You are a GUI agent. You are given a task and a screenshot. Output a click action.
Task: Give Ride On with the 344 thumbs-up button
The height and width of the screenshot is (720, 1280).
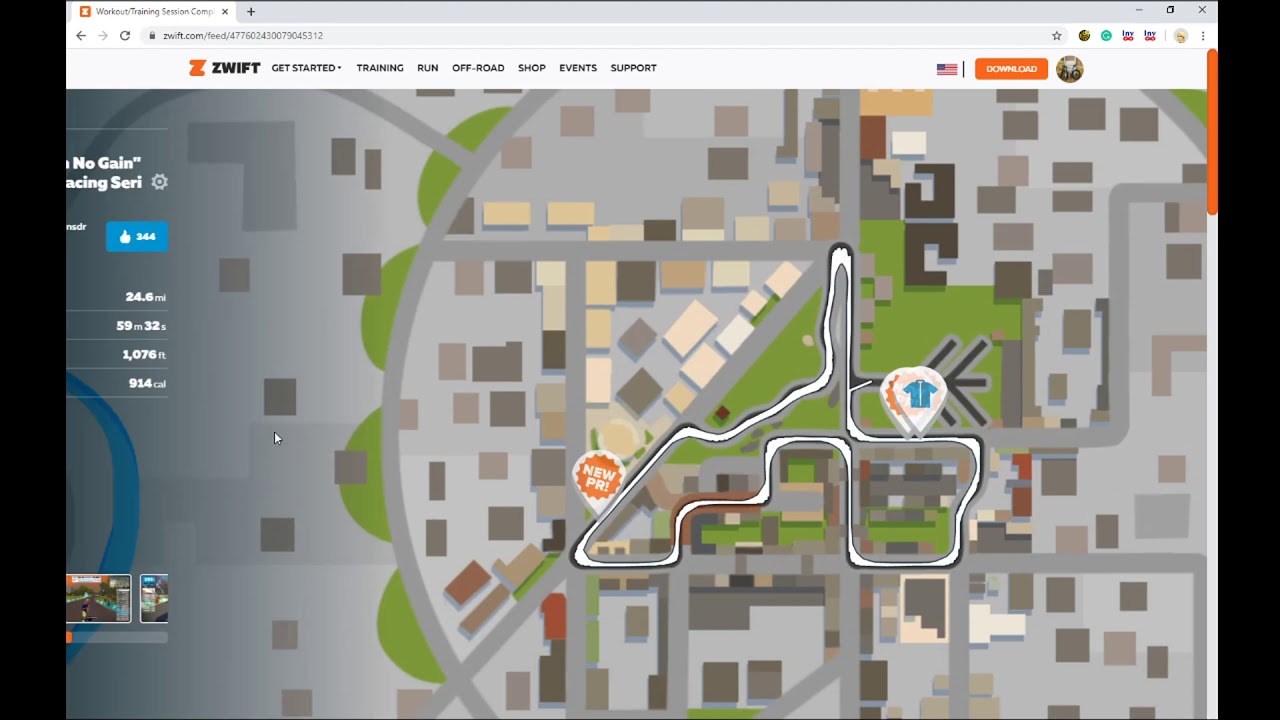click(x=137, y=237)
